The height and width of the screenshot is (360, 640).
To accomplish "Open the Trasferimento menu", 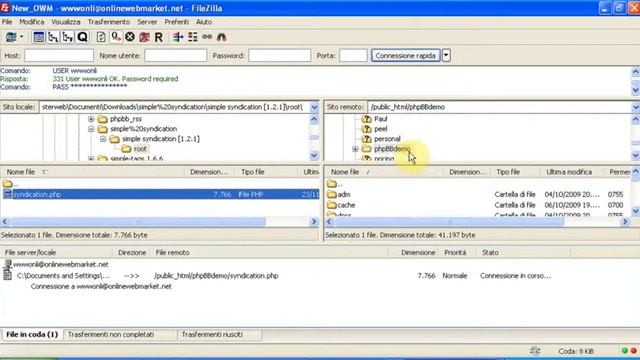I will (x=109, y=22).
